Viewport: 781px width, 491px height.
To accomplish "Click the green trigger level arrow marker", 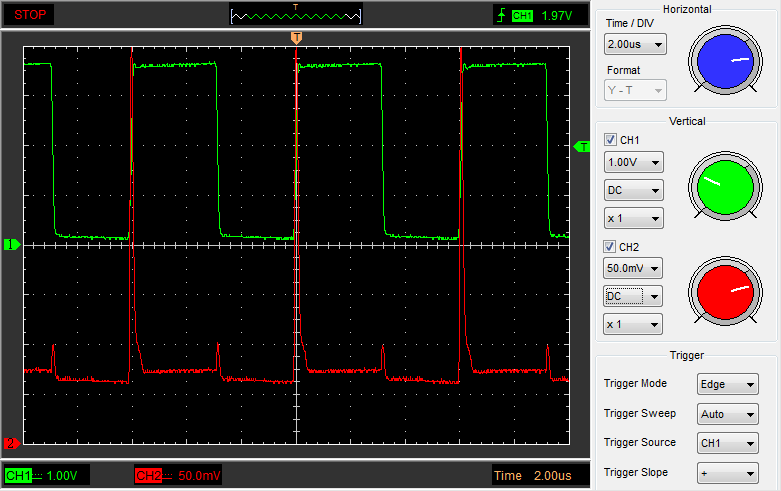I will pyautogui.click(x=582, y=147).
